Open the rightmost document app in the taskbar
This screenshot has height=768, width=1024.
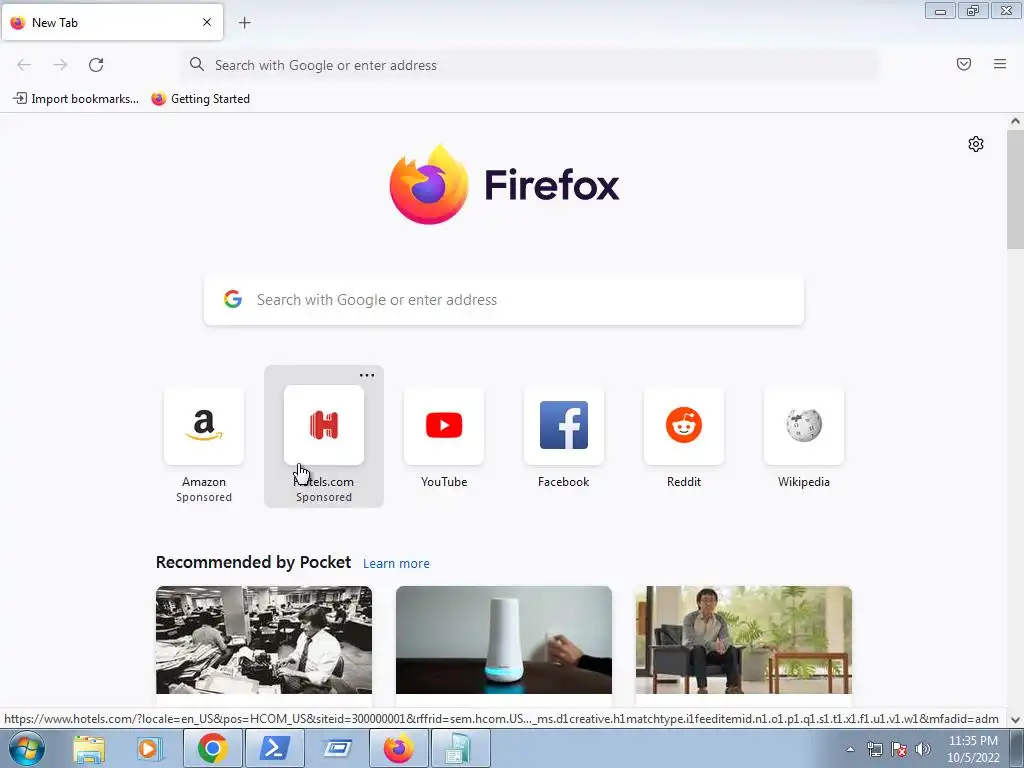460,748
